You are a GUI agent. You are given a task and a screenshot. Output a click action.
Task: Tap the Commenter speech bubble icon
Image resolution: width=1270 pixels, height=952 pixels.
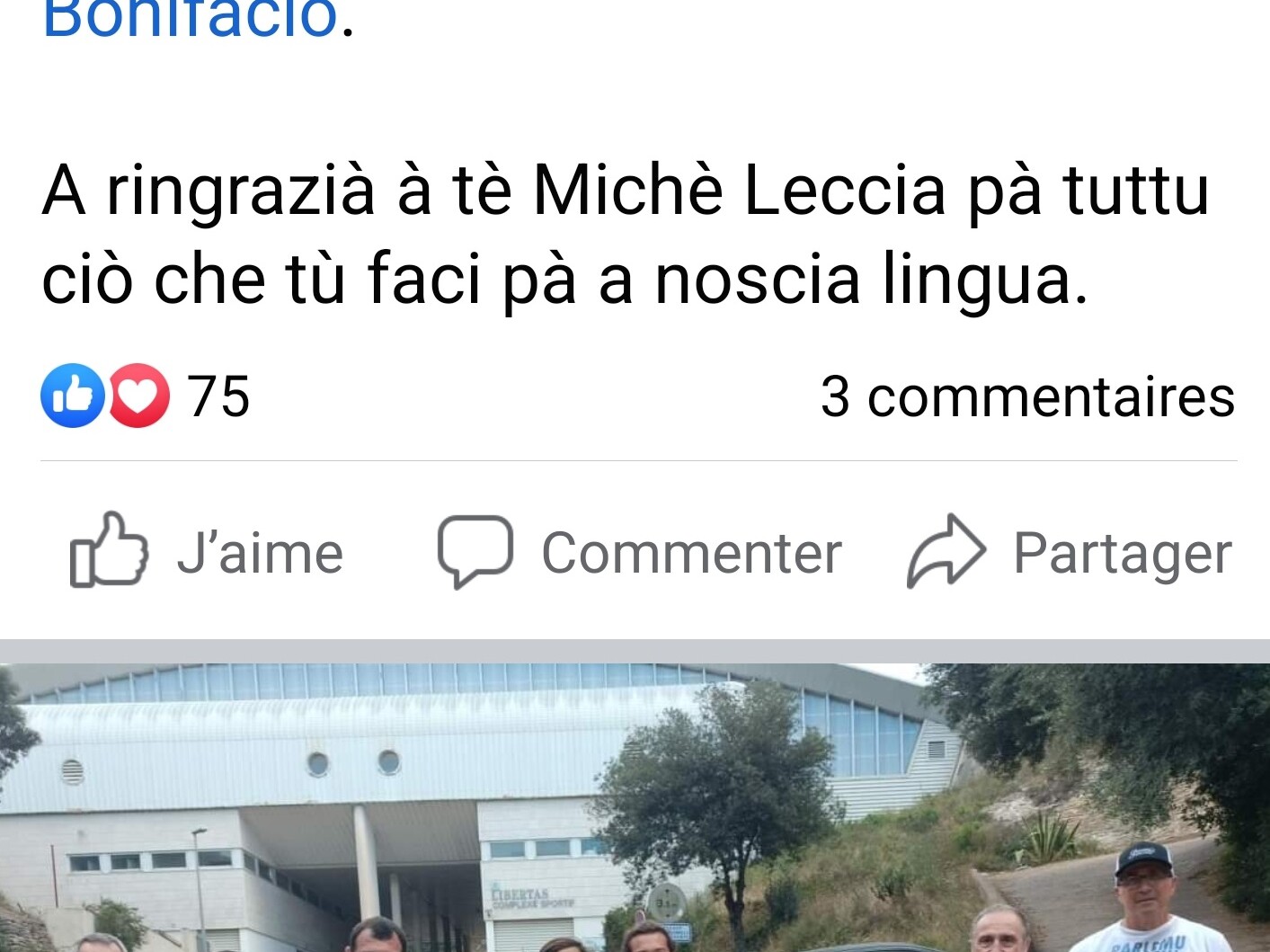tap(475, 551)
